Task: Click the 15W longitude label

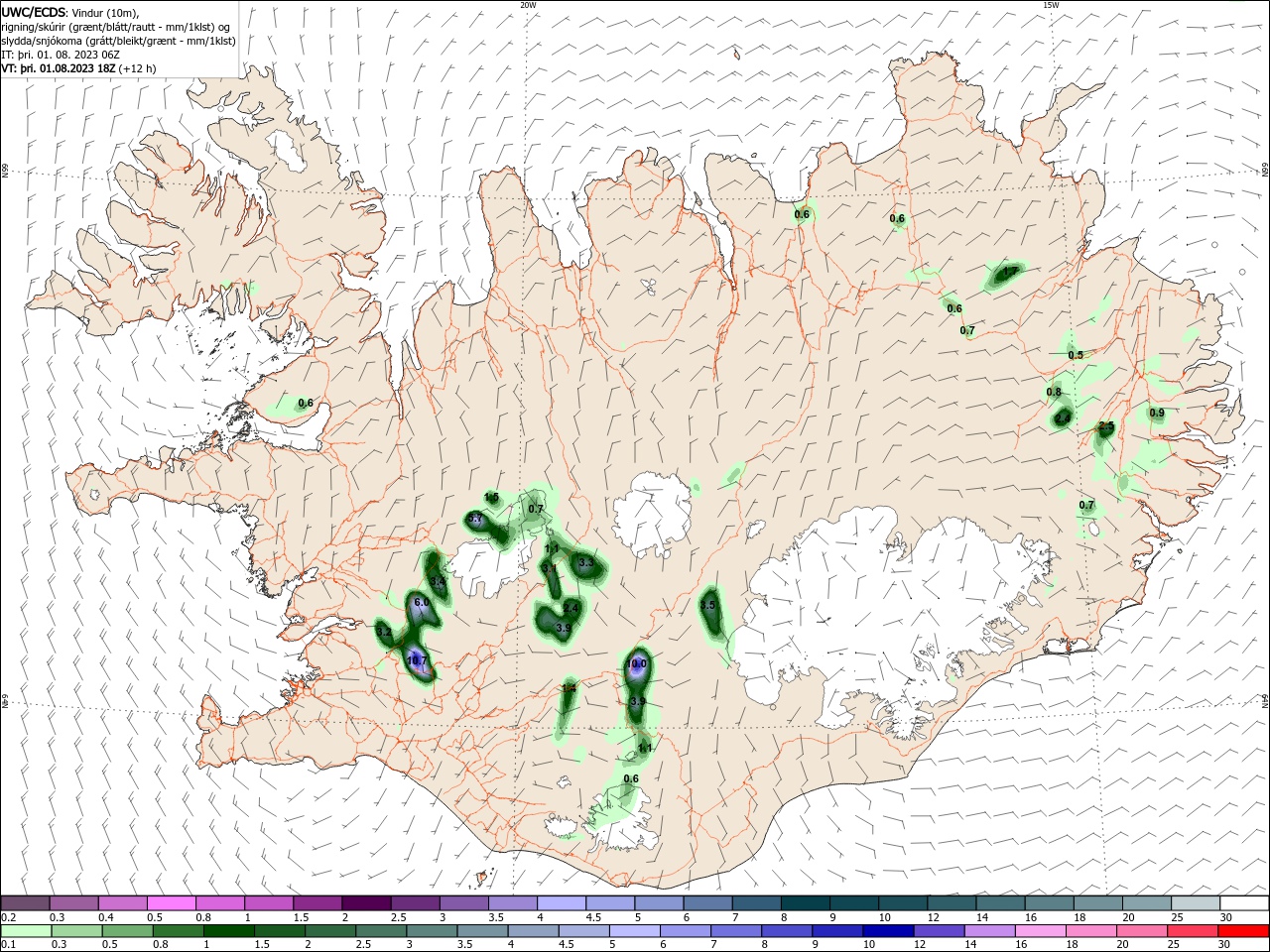Action: [1052, 5]
